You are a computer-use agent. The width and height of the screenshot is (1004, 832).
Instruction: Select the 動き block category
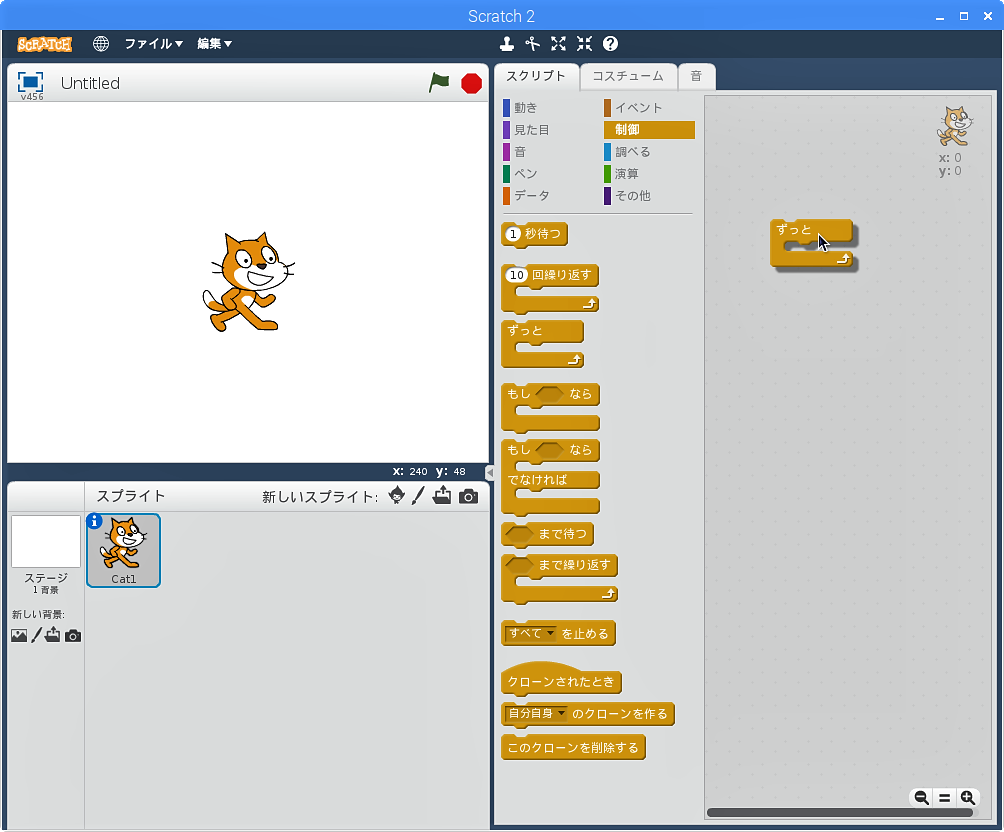point(525,108)
